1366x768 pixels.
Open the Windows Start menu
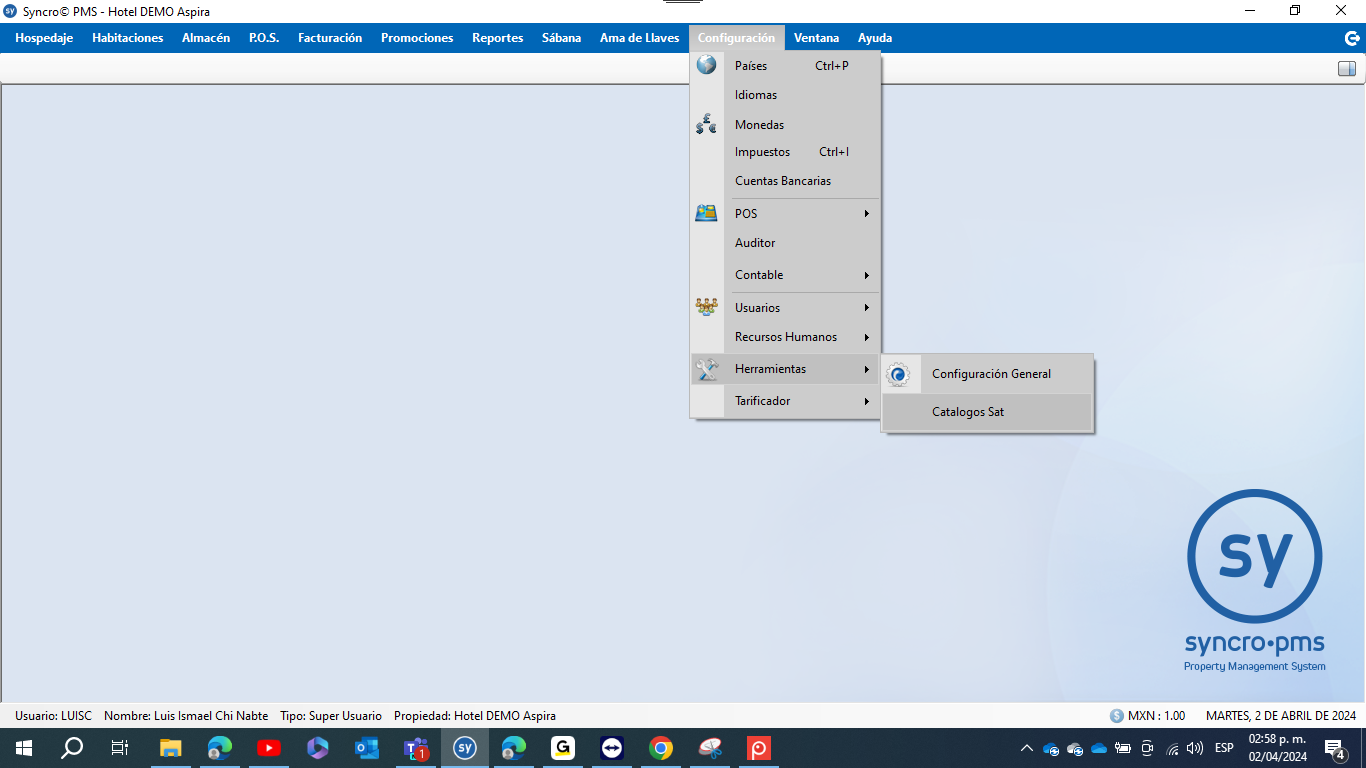[24, 748]
